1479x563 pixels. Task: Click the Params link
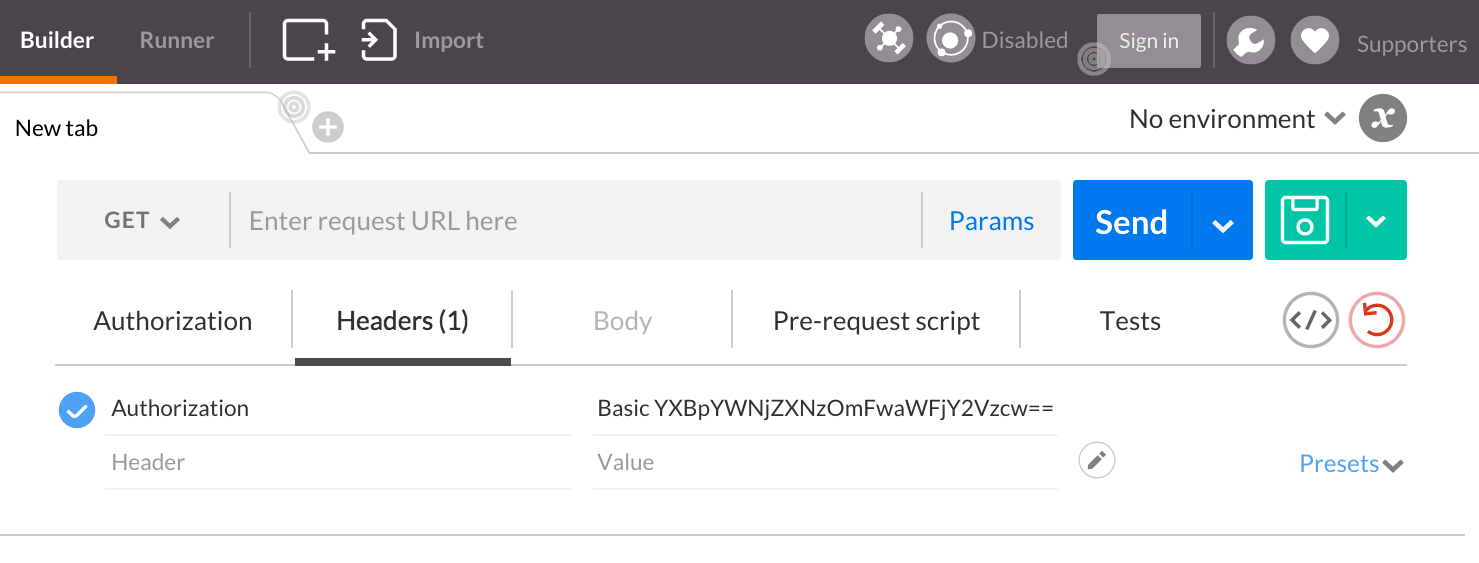(x=992, y=221)
